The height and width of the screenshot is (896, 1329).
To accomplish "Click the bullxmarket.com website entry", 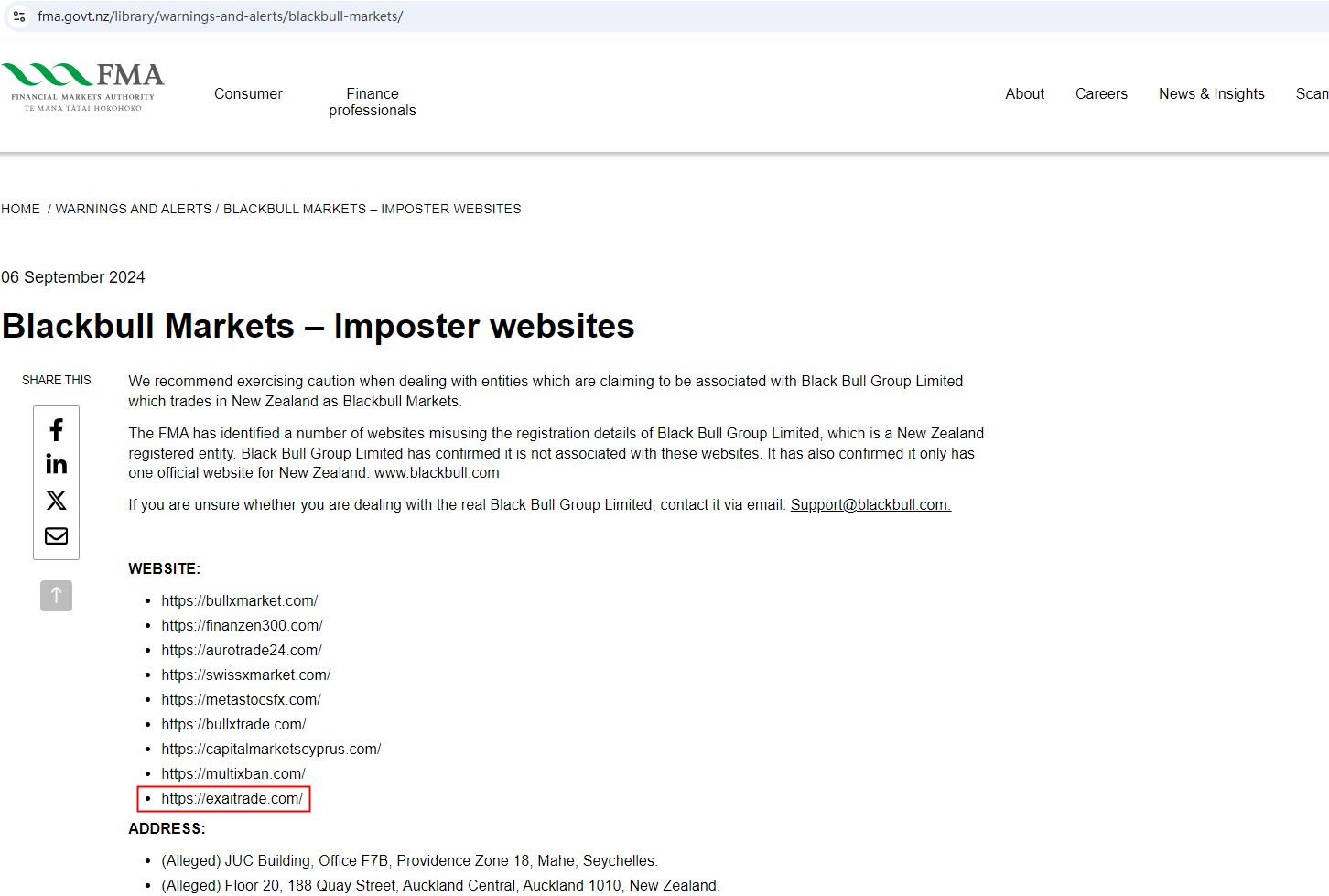I will [240, 600].
